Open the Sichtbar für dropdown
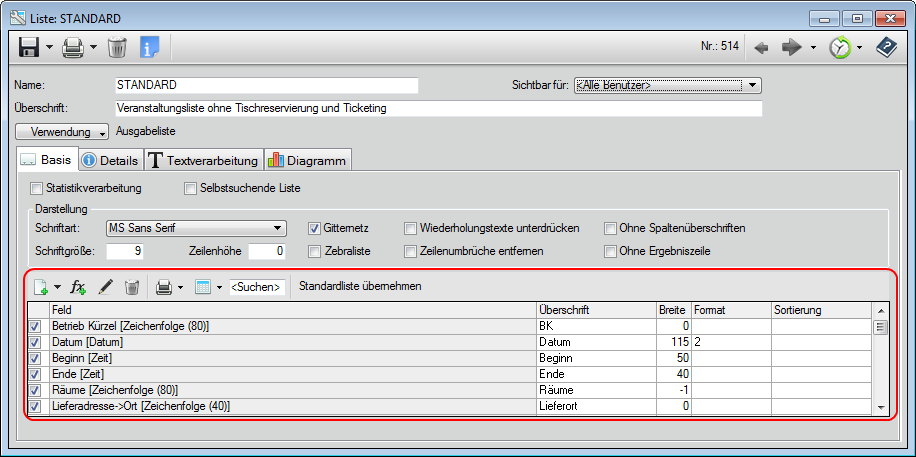916x457 pixels. 754,85
